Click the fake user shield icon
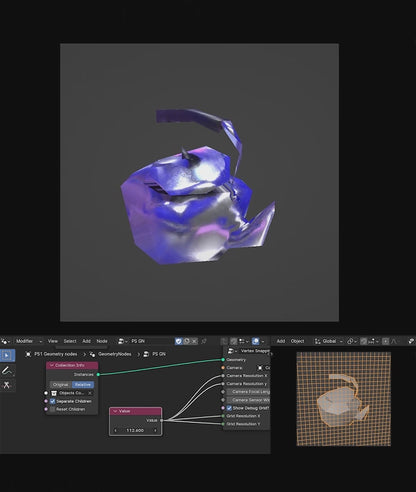416x492 pixels. (179, 341)
